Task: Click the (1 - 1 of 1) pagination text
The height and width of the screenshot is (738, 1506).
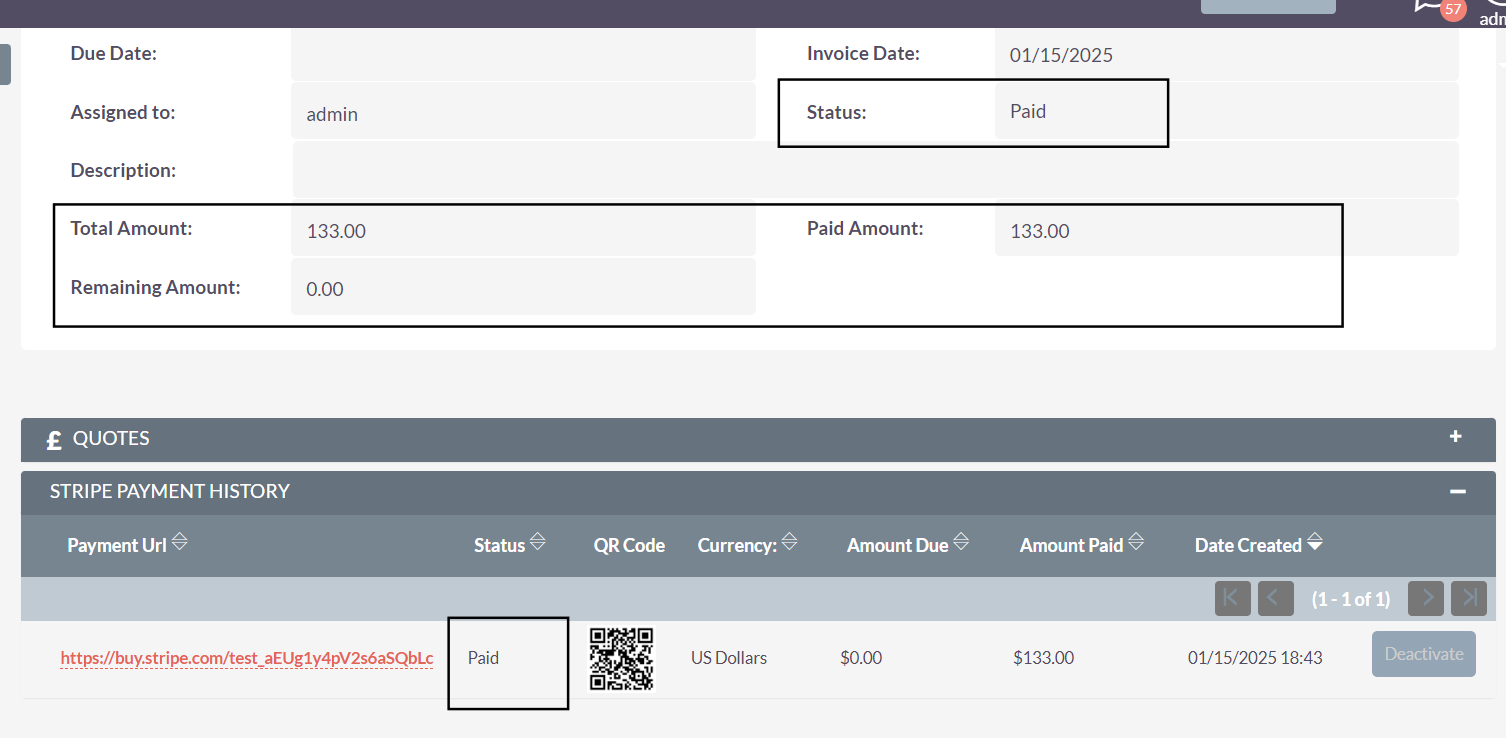Action: 1350,599
